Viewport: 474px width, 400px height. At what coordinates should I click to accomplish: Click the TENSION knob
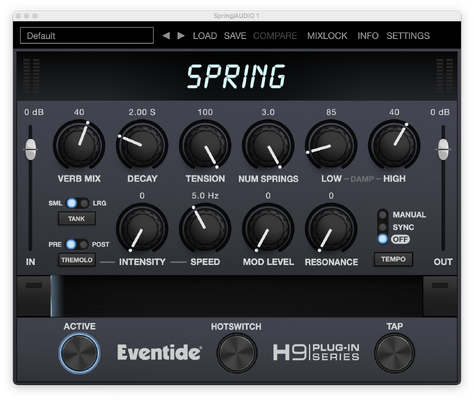tap(205, 145)
